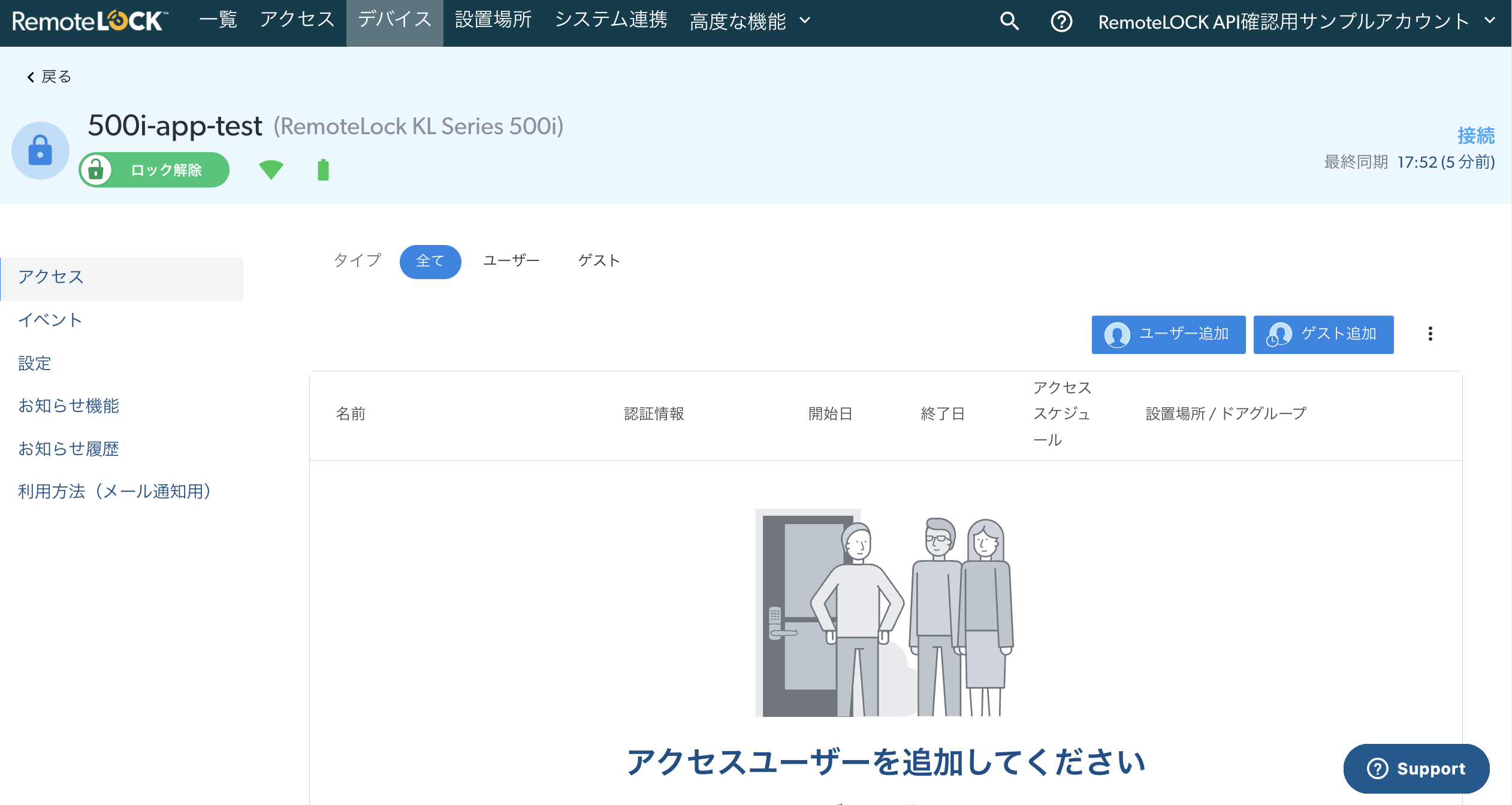The width and height of the screenshot is (1512, 805).
Task: Open the help question mark icon
Action: pos(1061,22)
